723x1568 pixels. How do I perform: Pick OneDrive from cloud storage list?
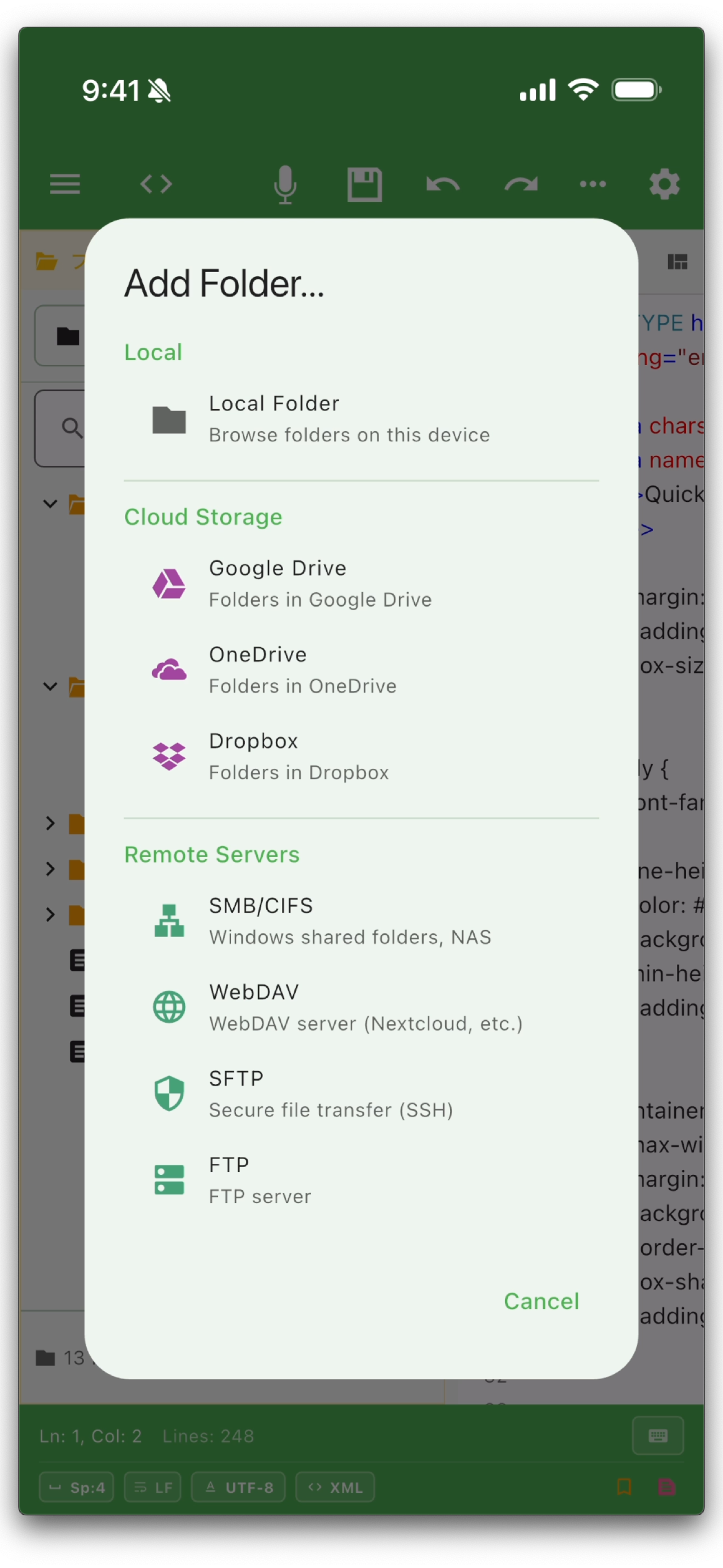361,670
